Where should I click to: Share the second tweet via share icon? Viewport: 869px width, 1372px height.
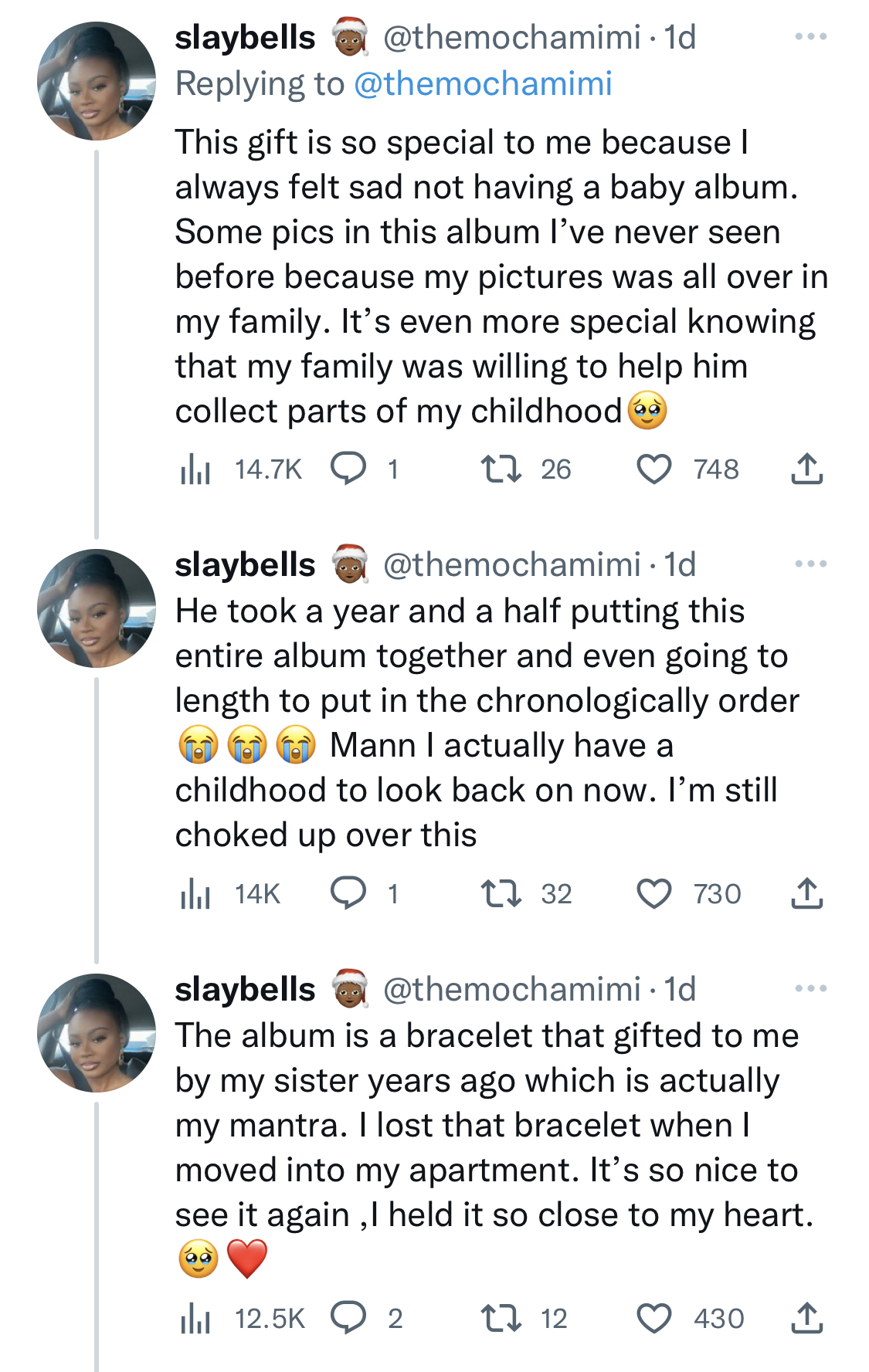click(x=807, y=893)
